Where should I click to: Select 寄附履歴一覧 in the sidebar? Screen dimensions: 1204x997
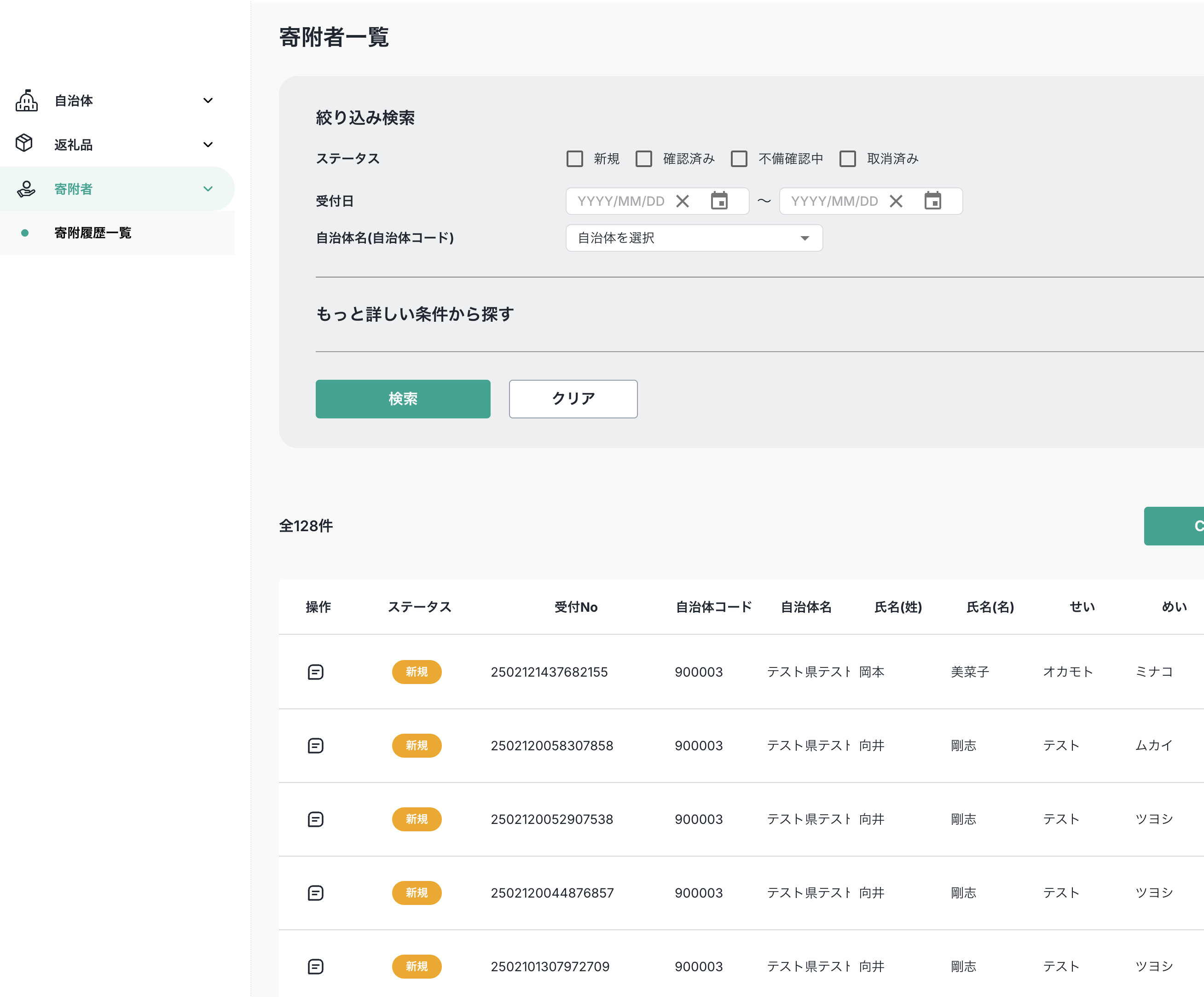pyautogui.click(x=93, y=233)
